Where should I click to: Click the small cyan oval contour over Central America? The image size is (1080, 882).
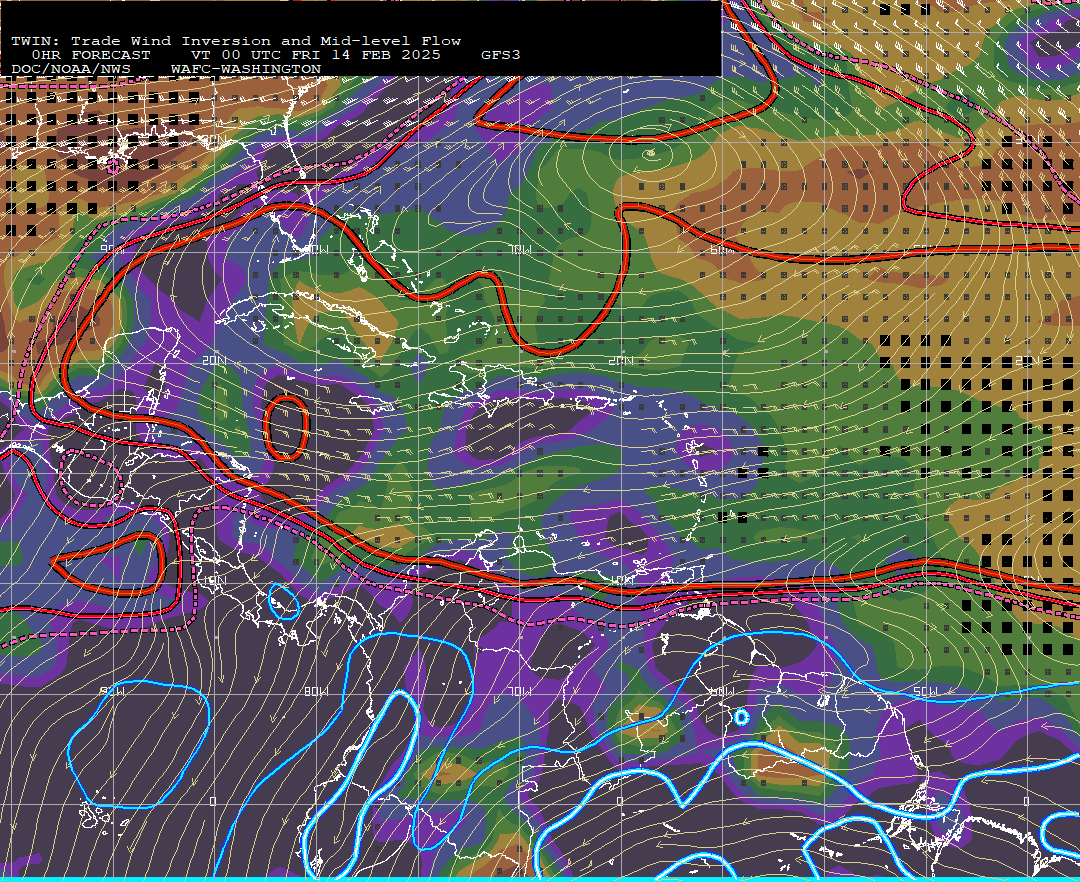(x=284, y=602)
